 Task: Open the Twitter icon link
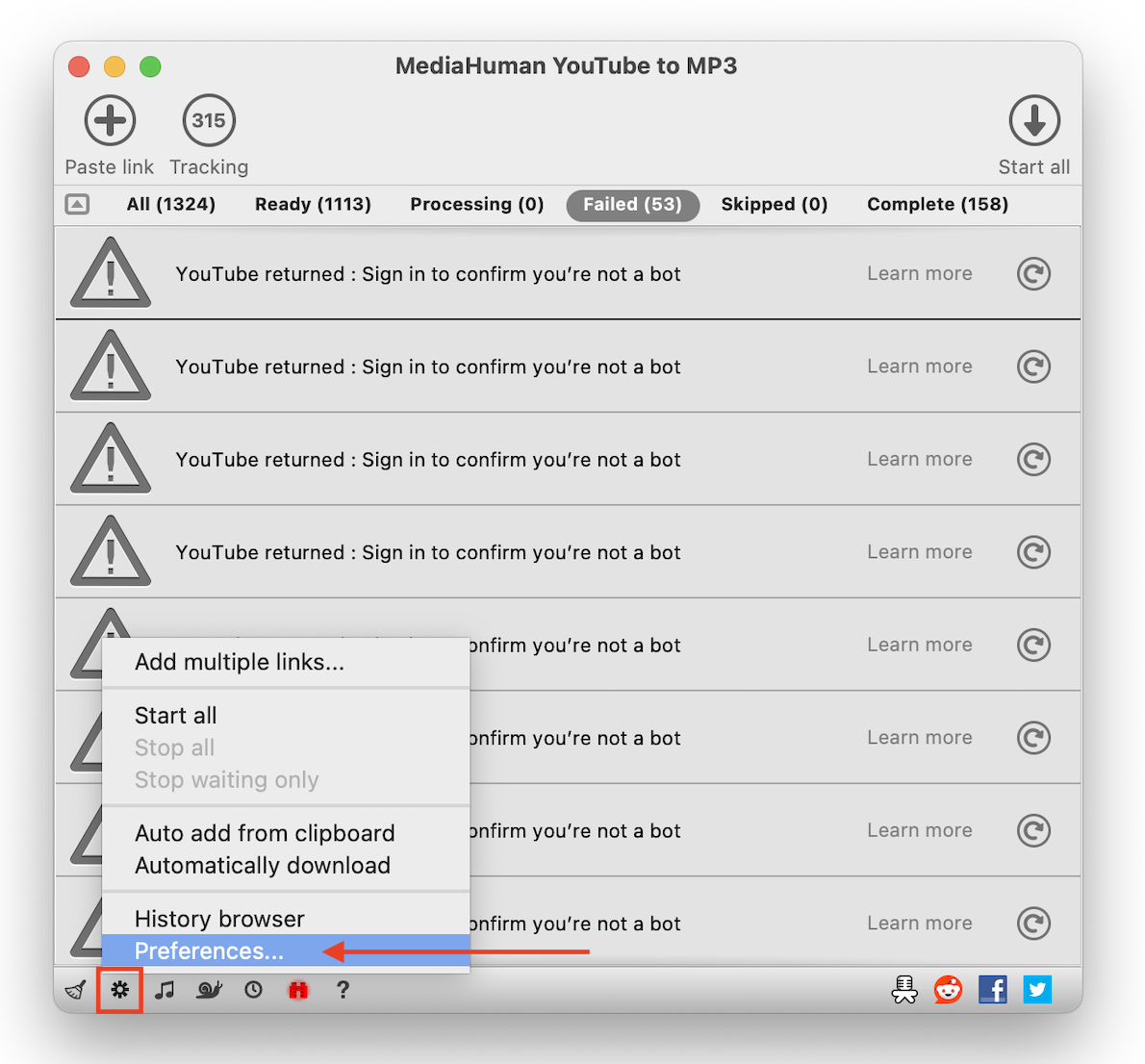point(1037,990)
